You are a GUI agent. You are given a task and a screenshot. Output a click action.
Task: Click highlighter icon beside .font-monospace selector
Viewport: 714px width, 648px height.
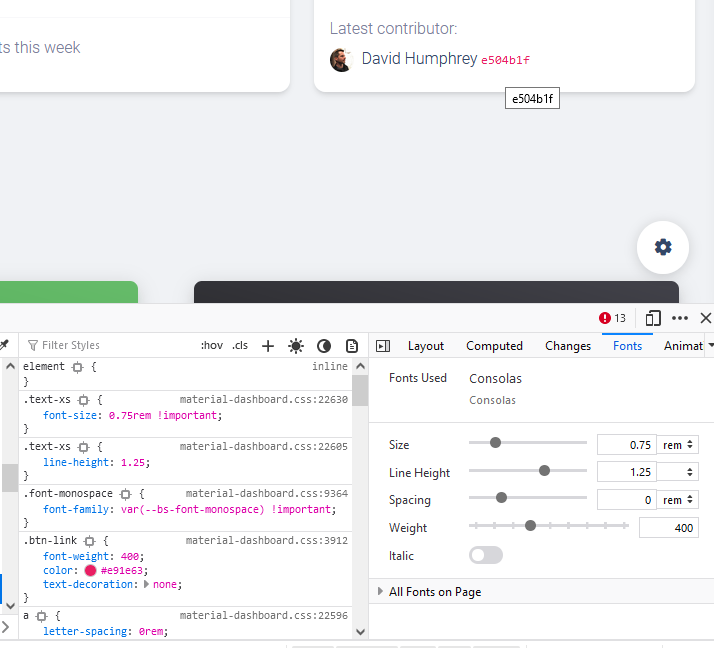[125, 494]
